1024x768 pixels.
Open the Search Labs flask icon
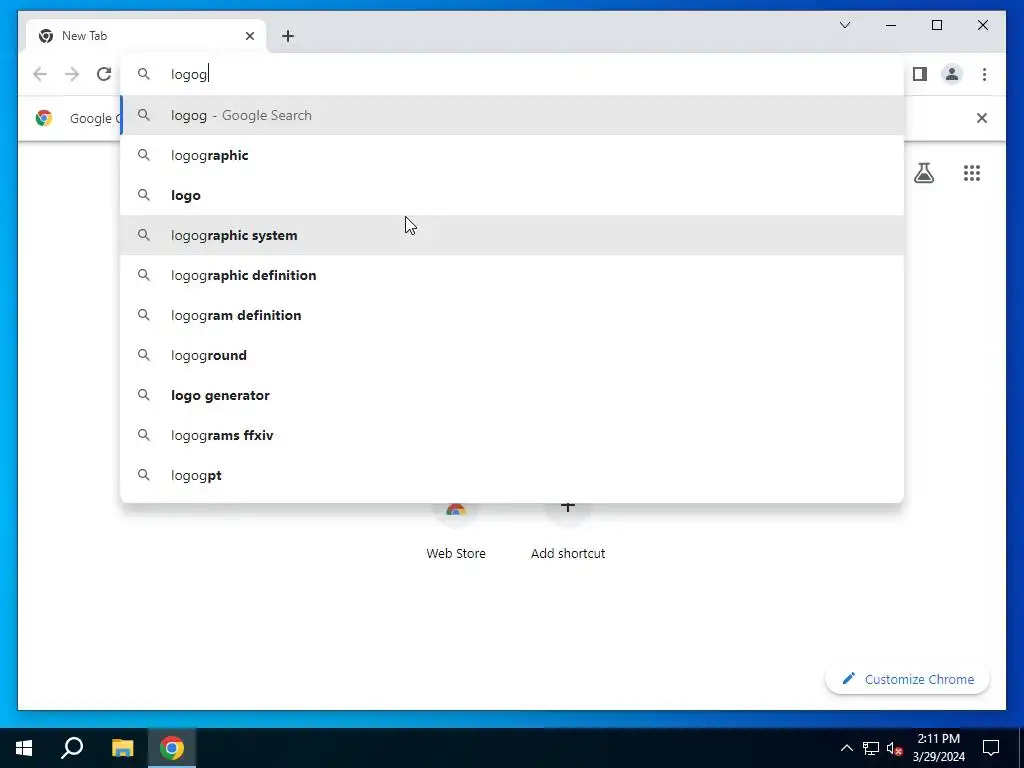[x=924, y=173]
